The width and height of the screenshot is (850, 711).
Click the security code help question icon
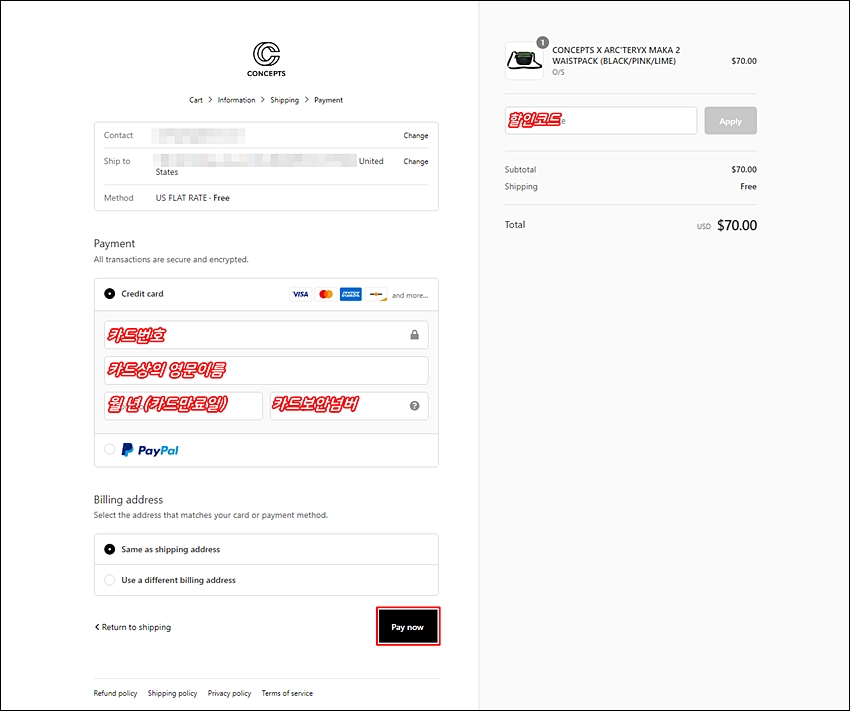[x=415, y=406]
